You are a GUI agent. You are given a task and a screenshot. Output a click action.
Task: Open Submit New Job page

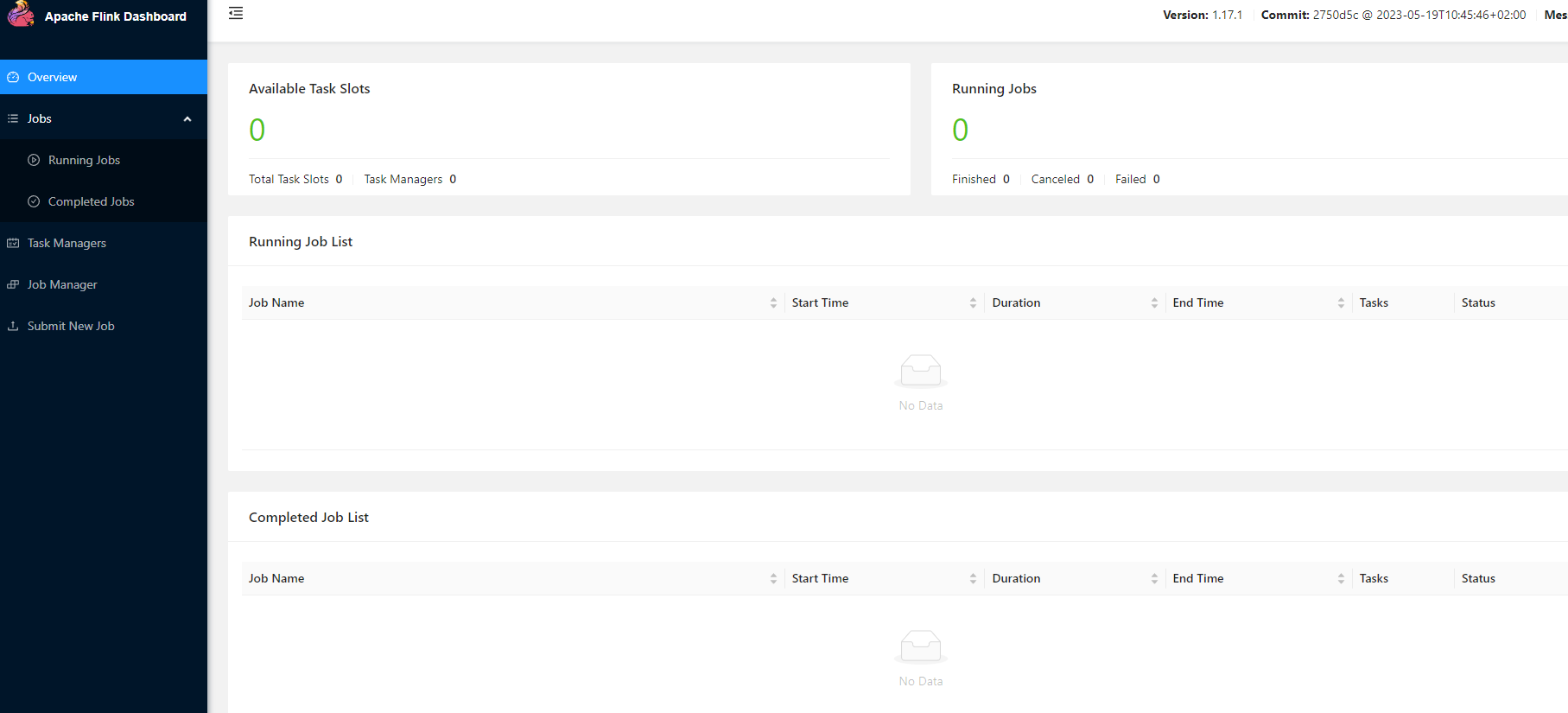[104, 326]
